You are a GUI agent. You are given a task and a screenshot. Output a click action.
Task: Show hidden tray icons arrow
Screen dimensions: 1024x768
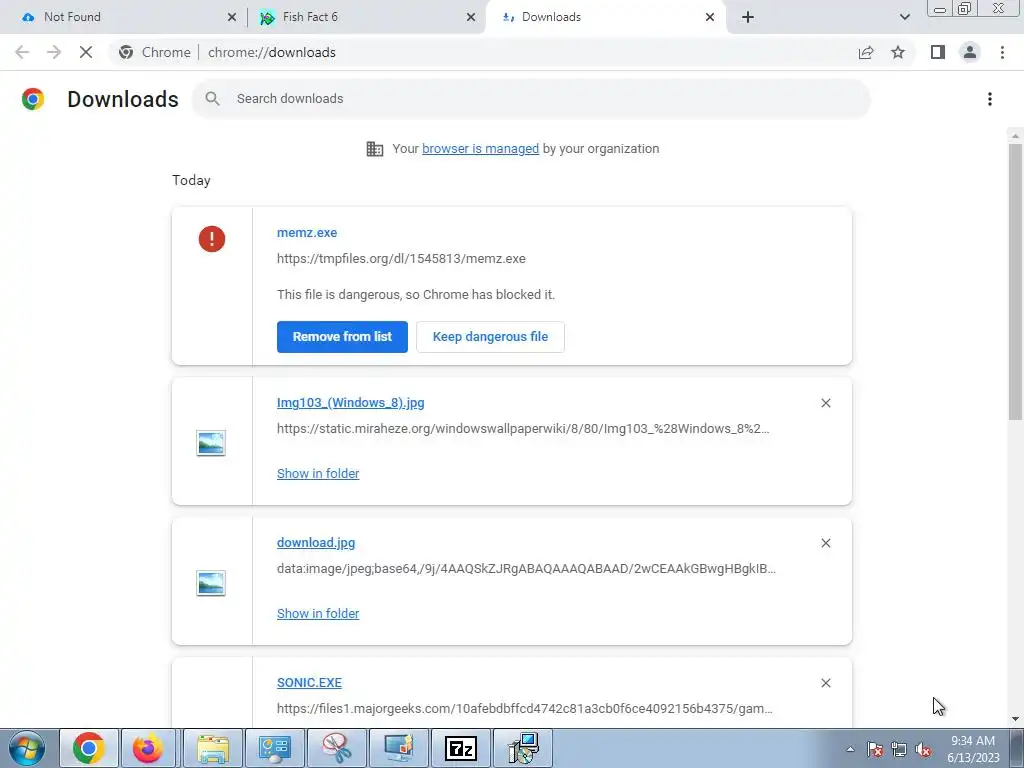click(x=850, y=749)
